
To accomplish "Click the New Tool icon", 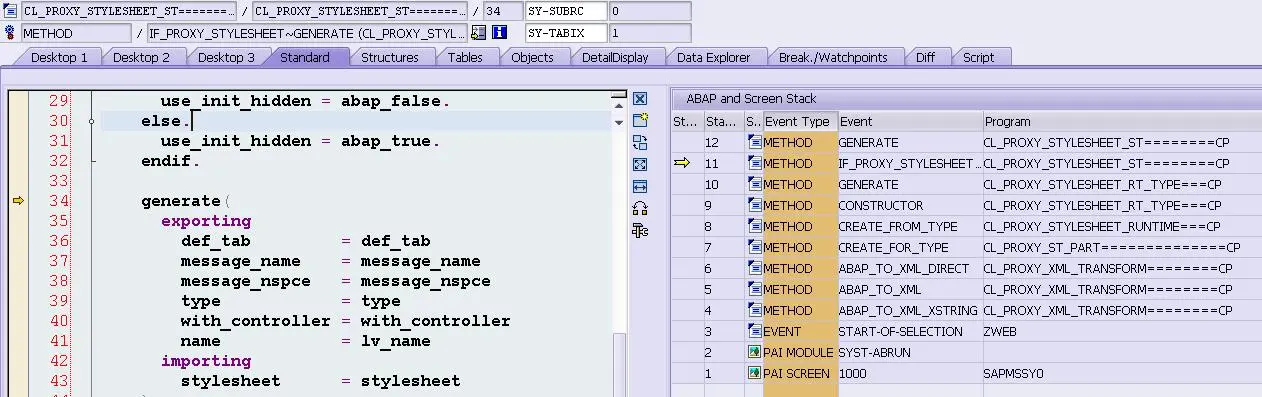I will point(640,120).
